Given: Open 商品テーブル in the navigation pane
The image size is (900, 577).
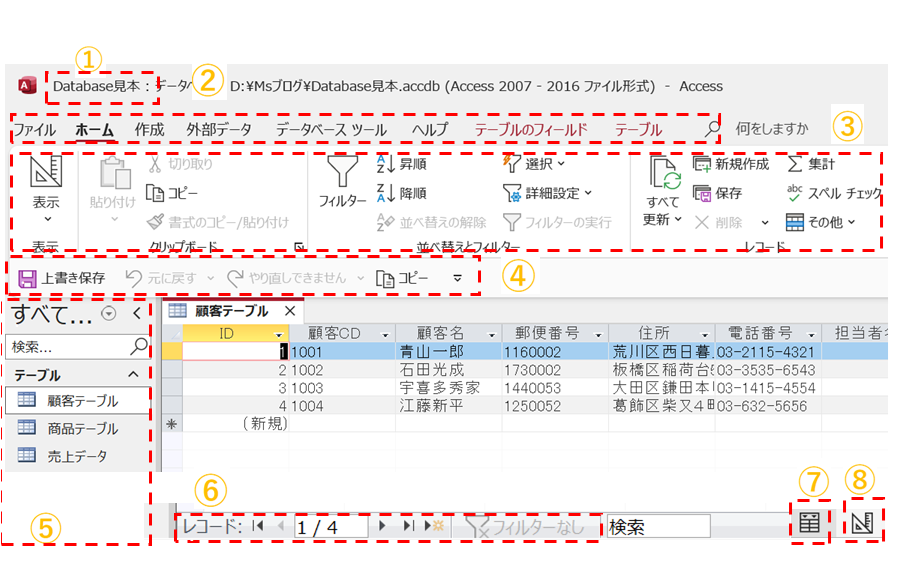Looking at the screenshot, I should (x=82, y=428).
